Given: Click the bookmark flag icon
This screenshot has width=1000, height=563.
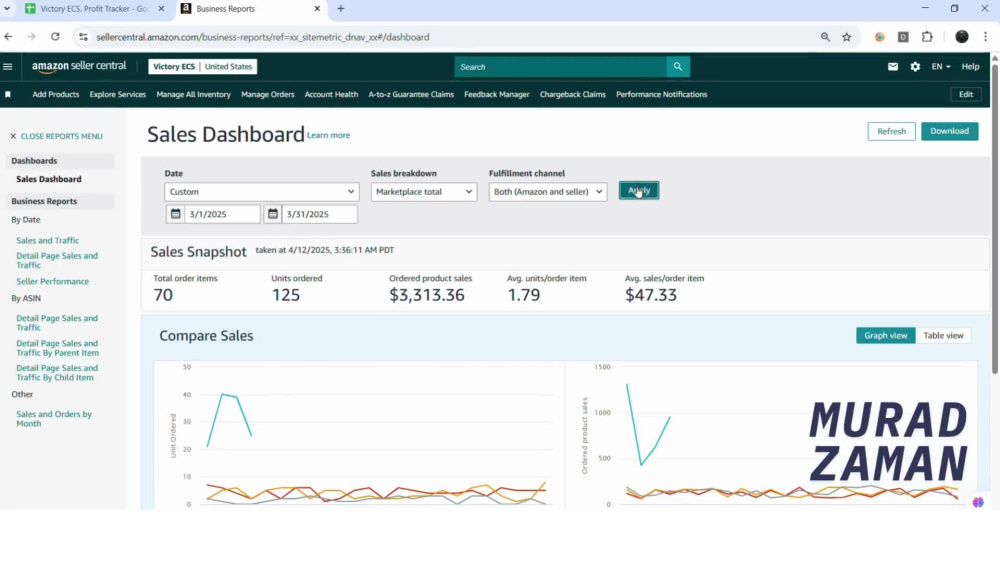Looking at the screenshot, I should pyautogui.click(x=8, y=94).
